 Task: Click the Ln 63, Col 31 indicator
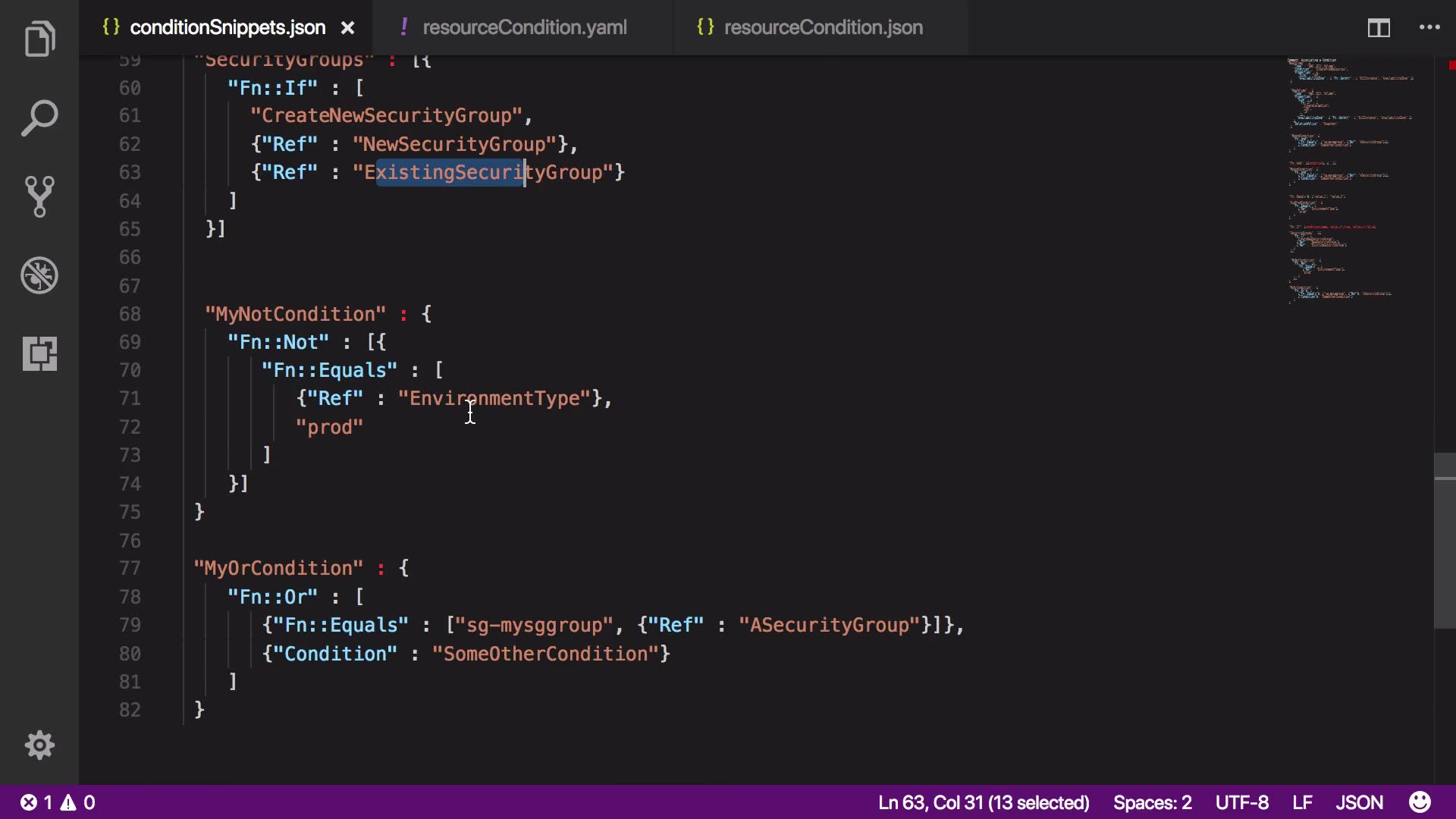click(983, 802)
